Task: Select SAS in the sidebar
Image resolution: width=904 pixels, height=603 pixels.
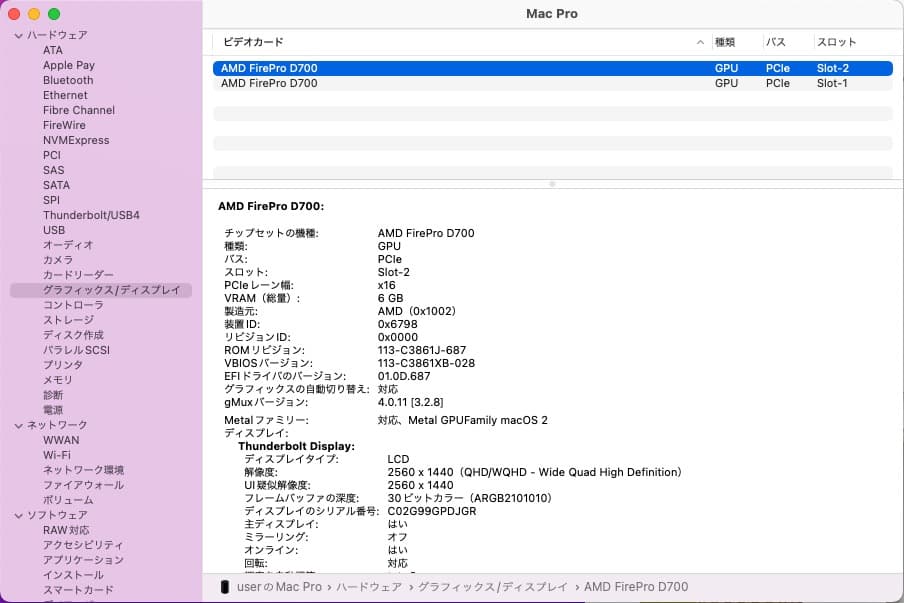Action: (54, 170)
